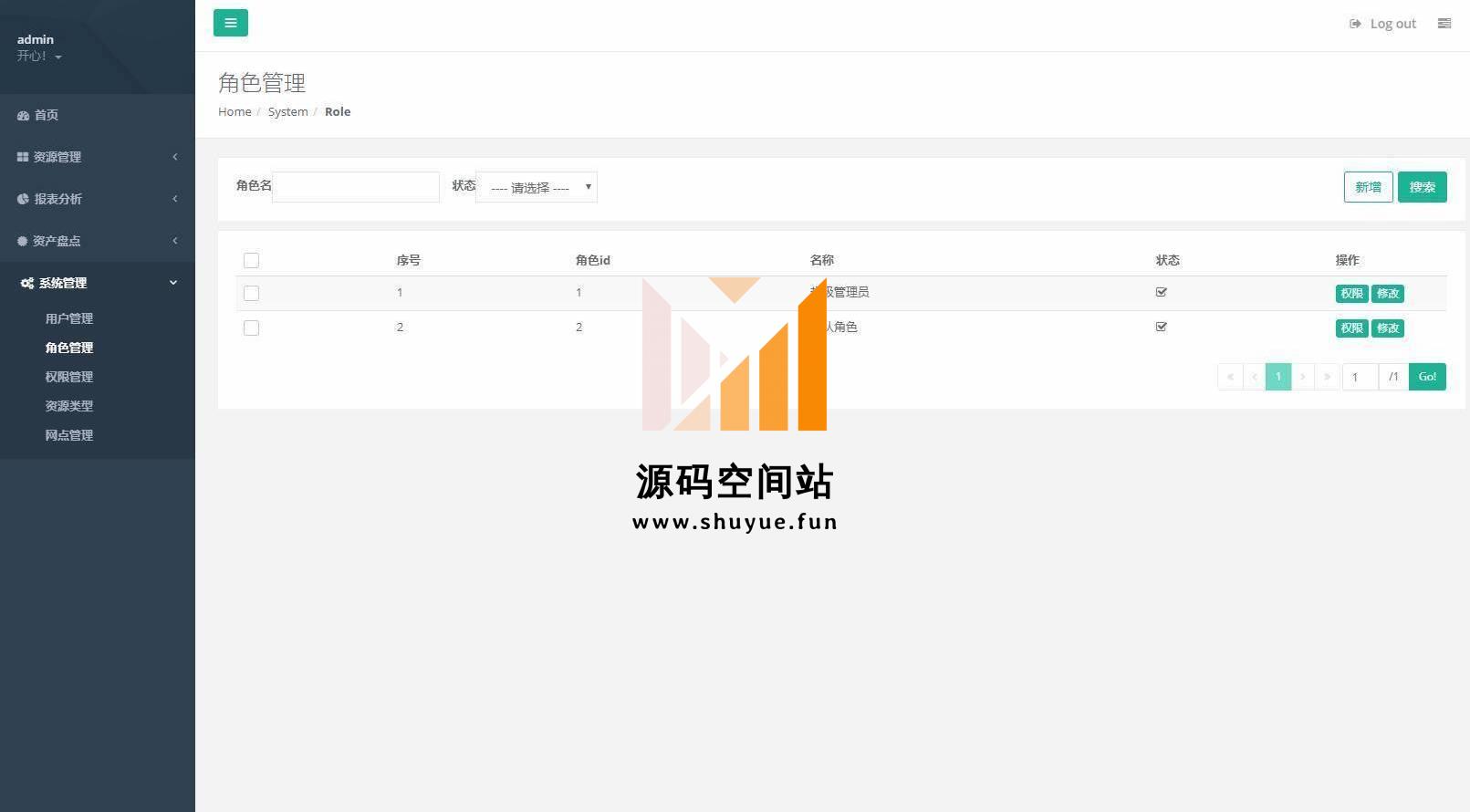
Task: Click the next page arrow in pagination
Action: pyautogui.click(x=1302, y=377)
